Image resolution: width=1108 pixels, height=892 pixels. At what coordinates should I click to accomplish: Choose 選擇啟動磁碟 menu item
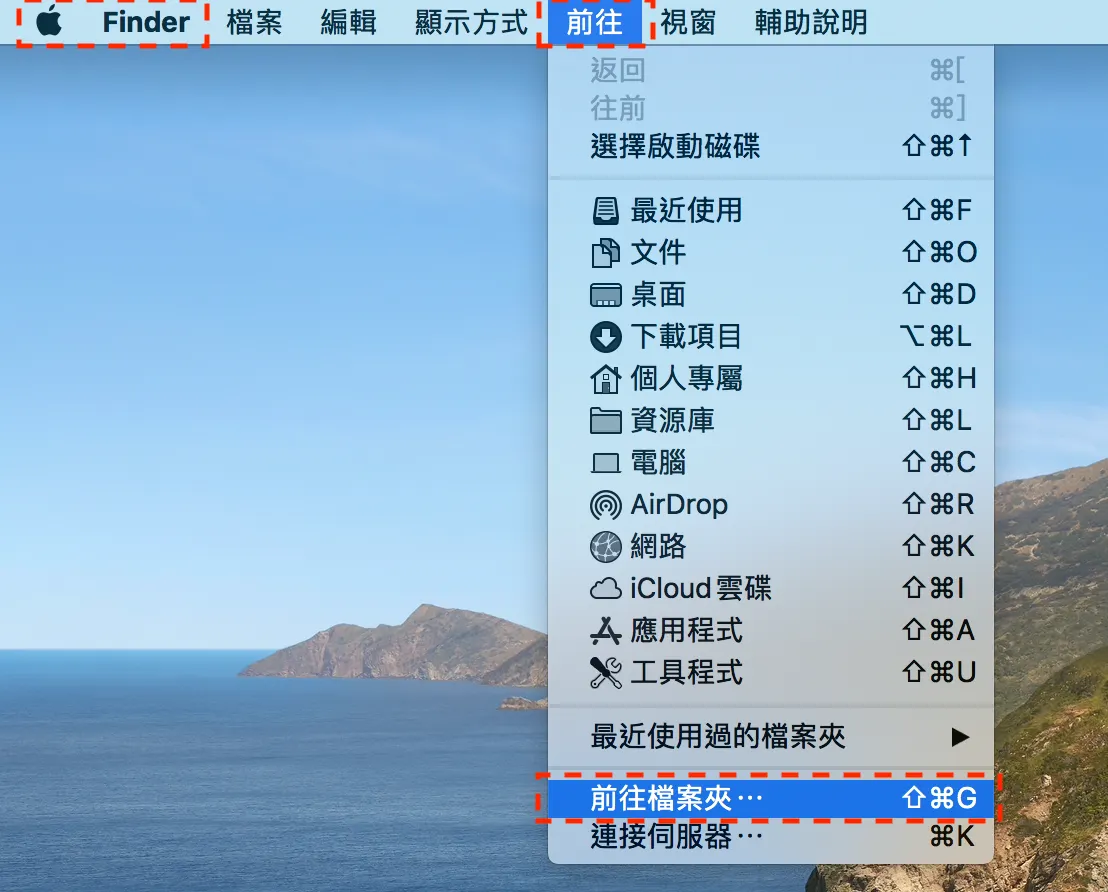(771, 146)
